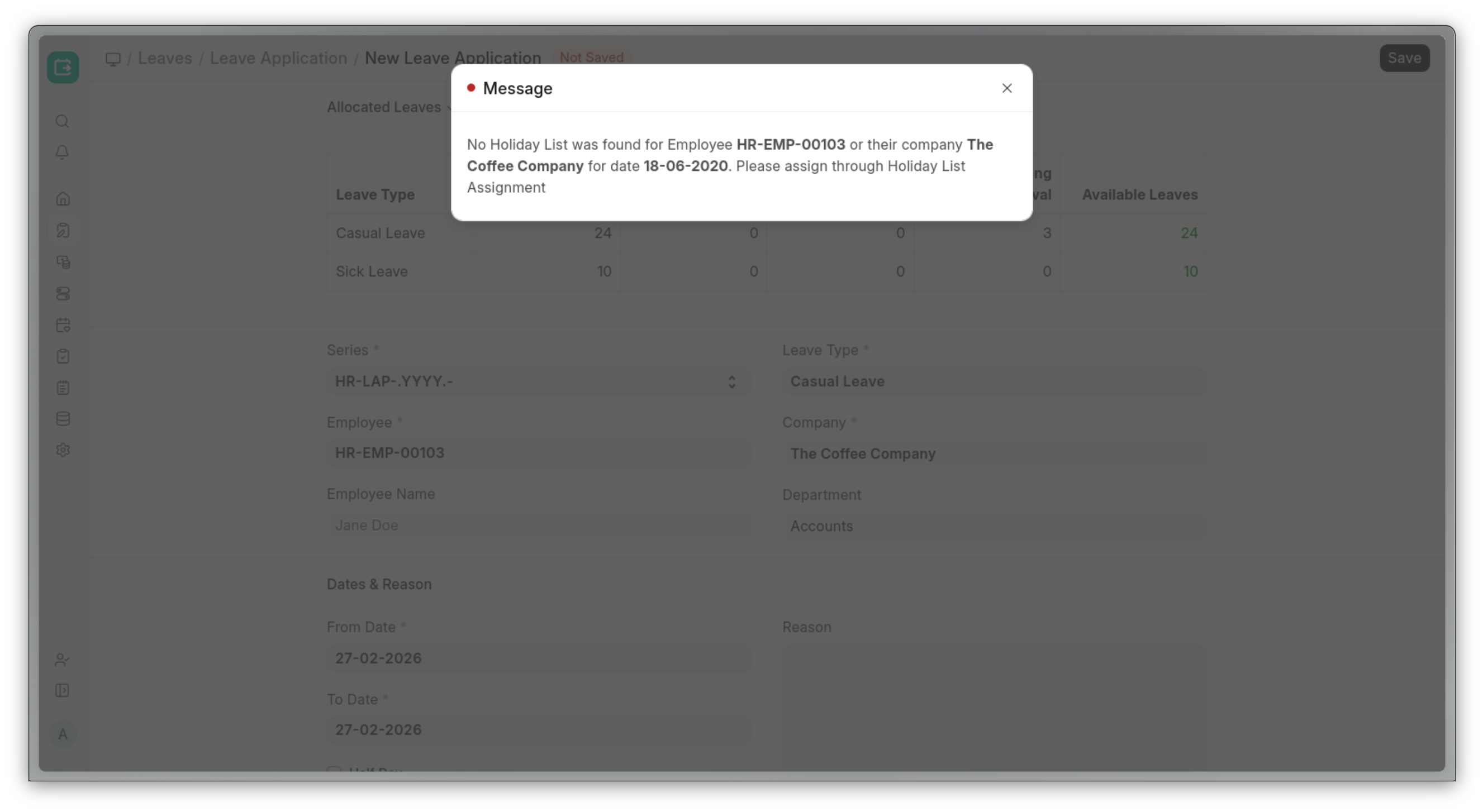
Task: Toggle sidebar expand panel icon
Action: point(62,691)
